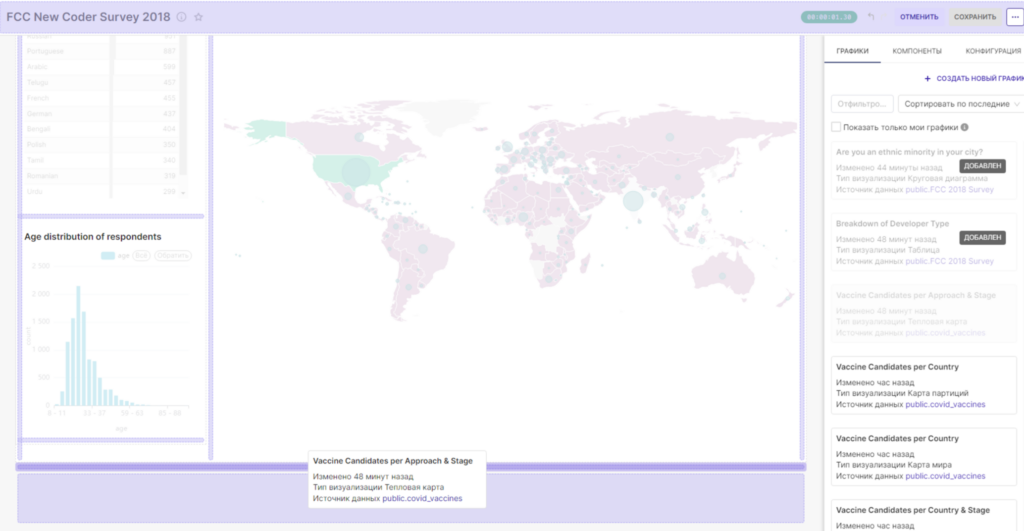Click the small scroll-down arrow in language table
This screenshot has height=531, width=1024.
coord(183,193)
